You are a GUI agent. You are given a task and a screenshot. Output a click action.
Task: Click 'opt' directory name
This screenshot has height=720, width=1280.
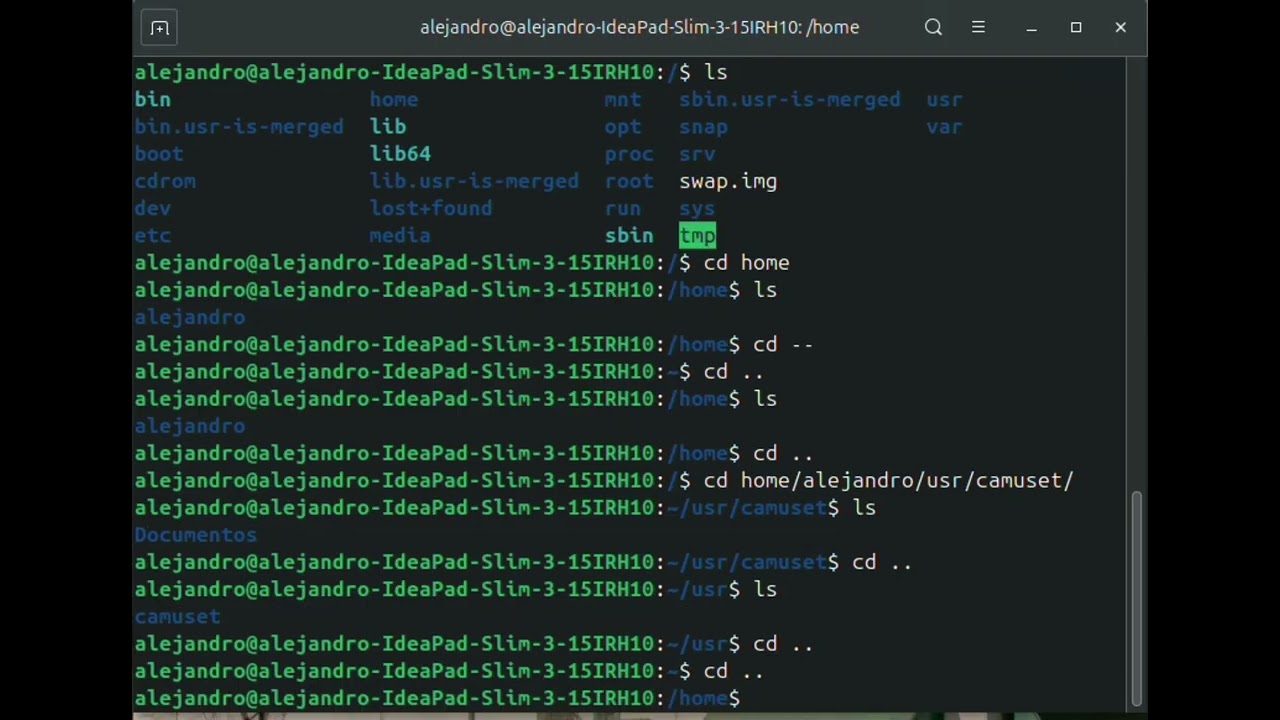coord(623,127)
